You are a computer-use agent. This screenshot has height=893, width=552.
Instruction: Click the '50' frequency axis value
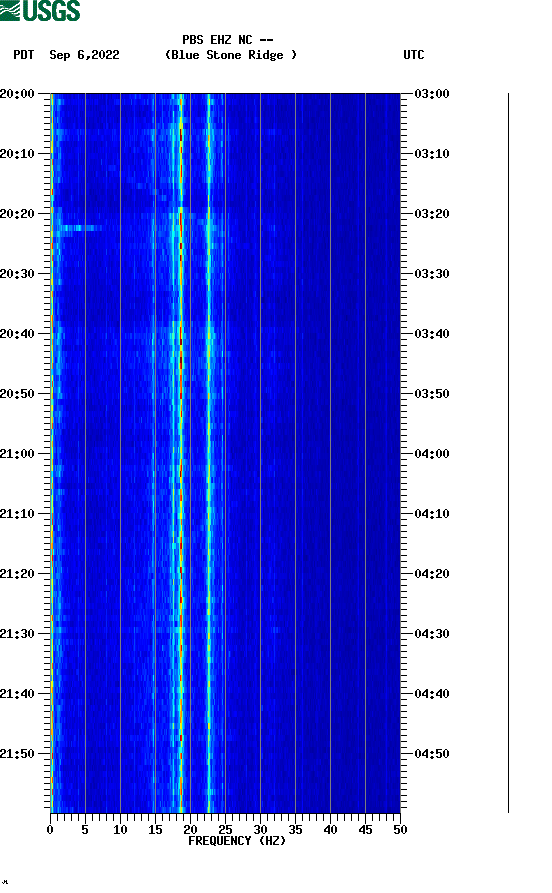tap(400, 830)
